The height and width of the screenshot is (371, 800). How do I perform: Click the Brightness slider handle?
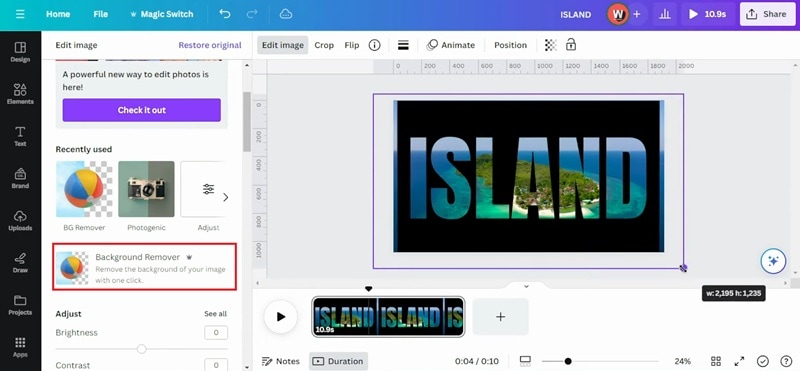pyautogui.click(x=142, y=349)
